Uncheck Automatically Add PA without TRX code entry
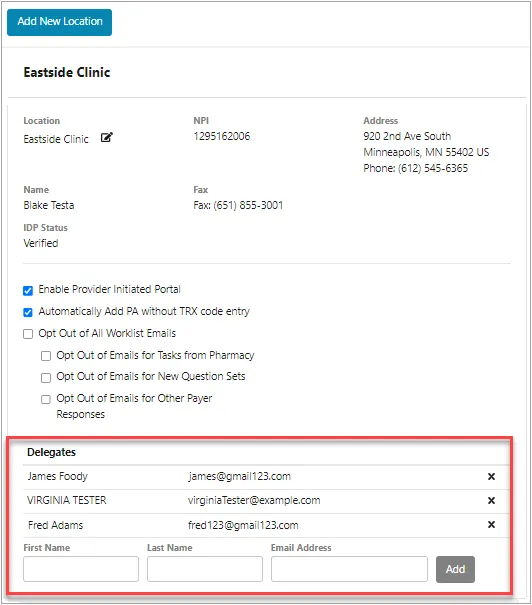 point(28,312)
